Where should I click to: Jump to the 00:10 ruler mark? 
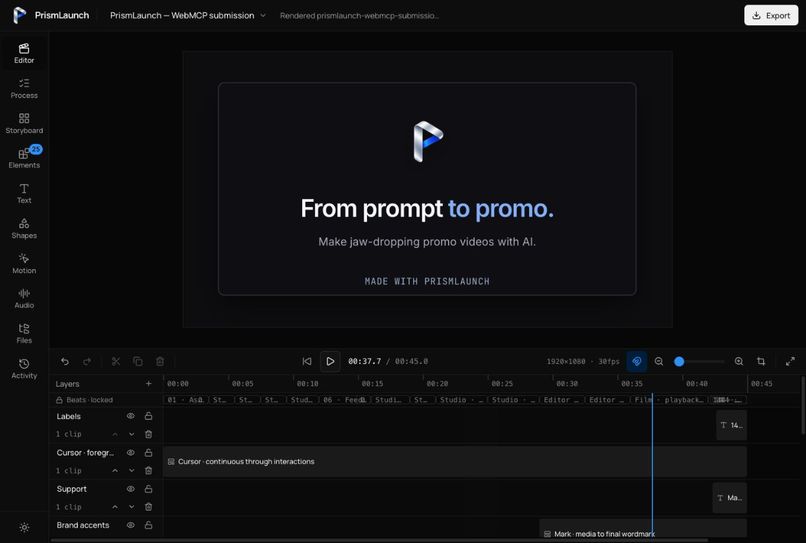pos(307,384)
